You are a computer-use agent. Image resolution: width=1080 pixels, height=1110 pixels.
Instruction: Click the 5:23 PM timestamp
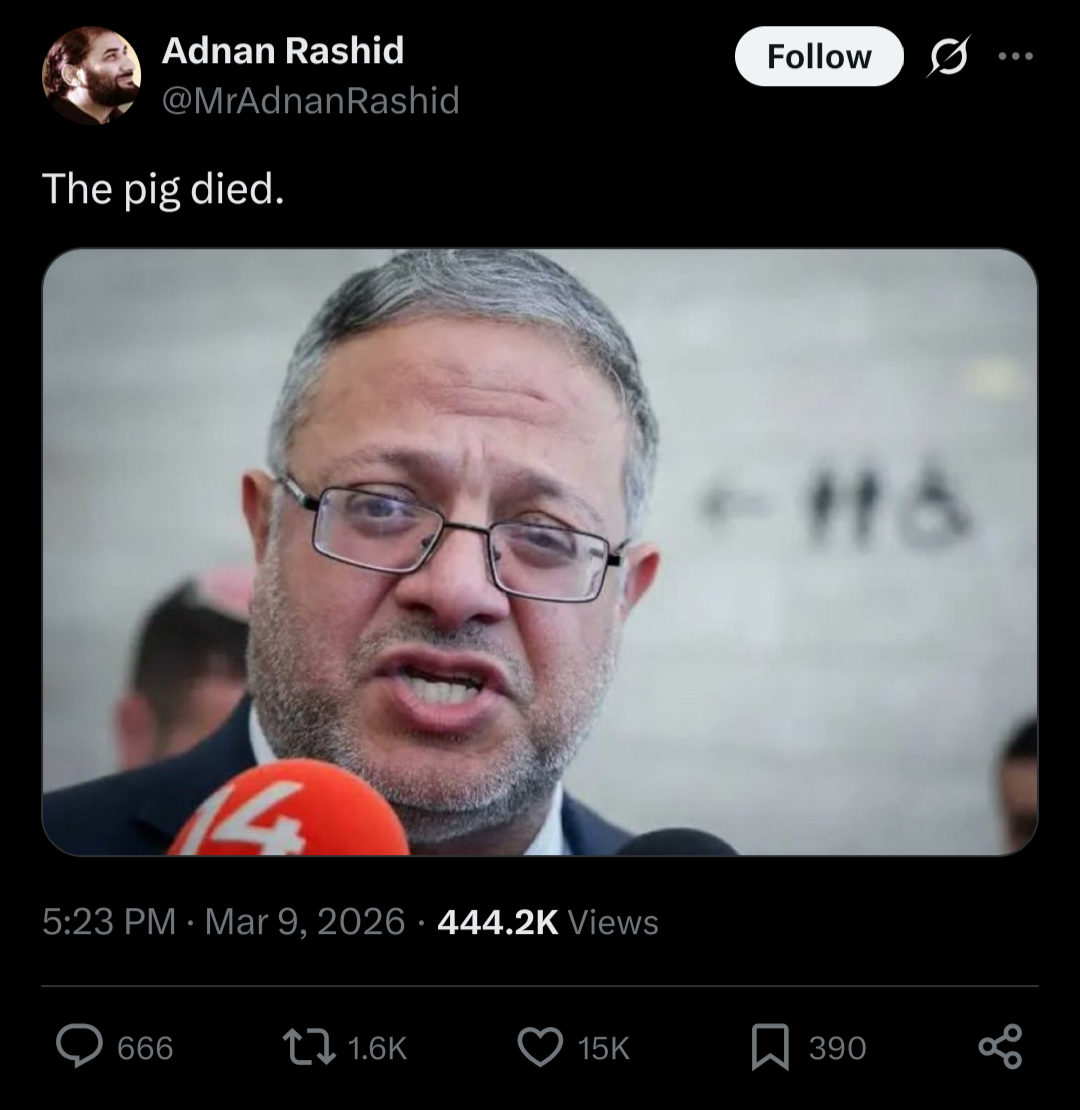coord(109,922)
